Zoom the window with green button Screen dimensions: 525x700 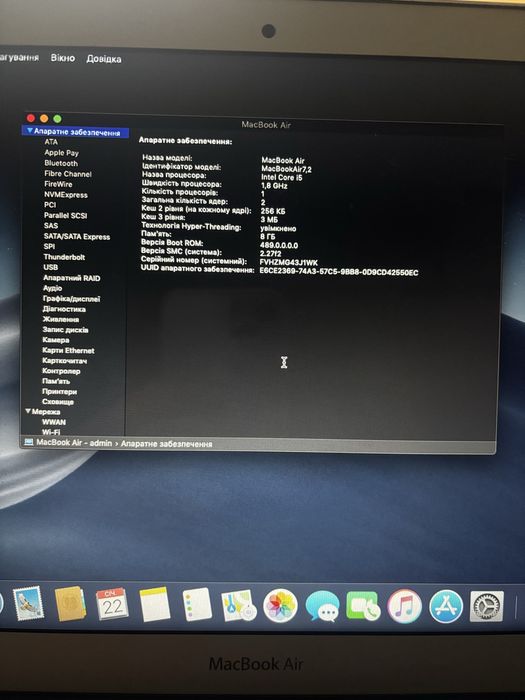(x=57, y=119)
